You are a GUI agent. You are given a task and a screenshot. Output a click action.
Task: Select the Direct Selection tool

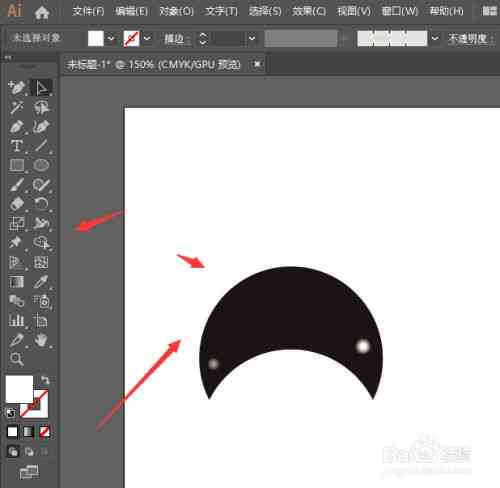pyautogui.click(x=41, y=88)
